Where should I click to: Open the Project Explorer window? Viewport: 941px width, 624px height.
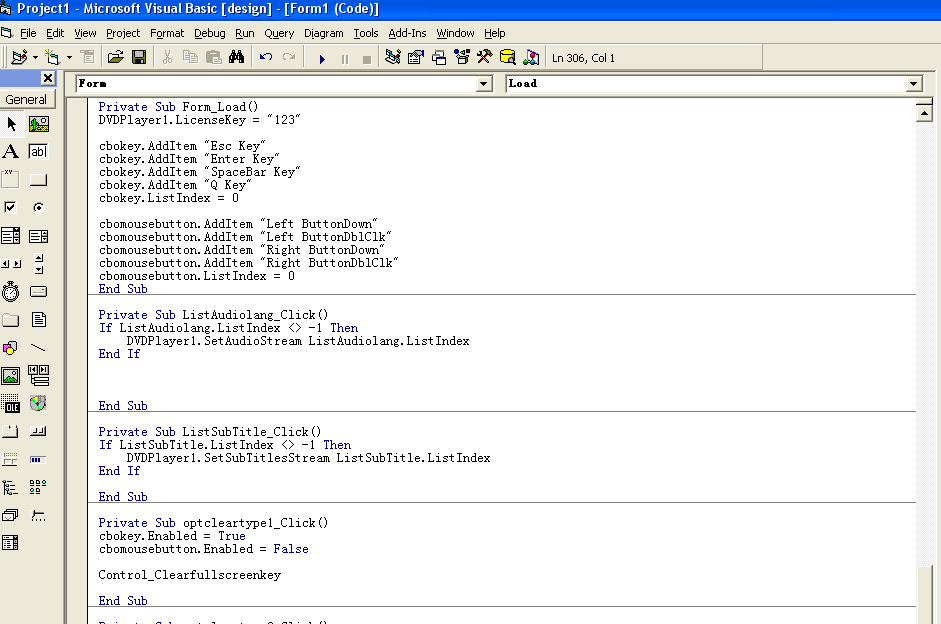(393, 58)
